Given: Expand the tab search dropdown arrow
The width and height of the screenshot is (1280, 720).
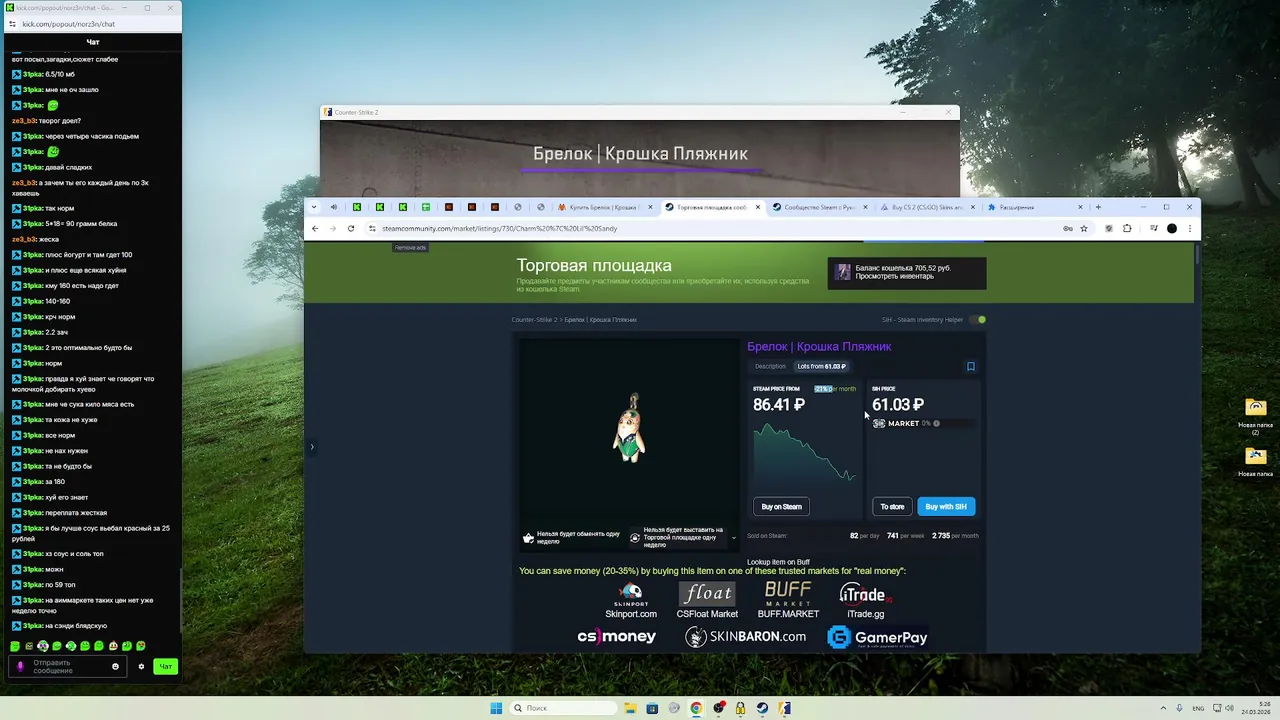Looking at the screenshot, I should point(314,207).
